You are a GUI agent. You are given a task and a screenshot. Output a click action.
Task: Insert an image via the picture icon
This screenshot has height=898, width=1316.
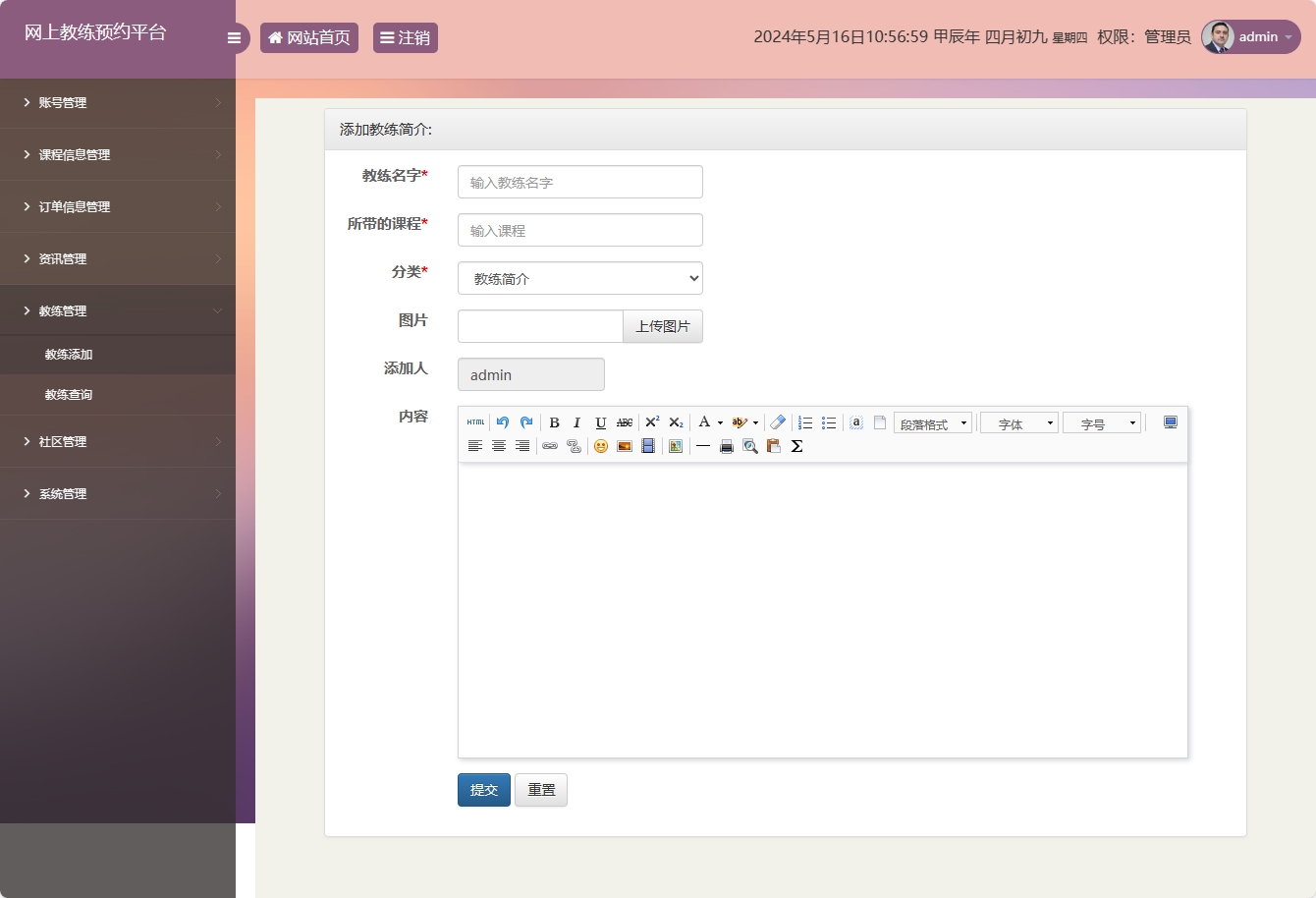(625, 446)
